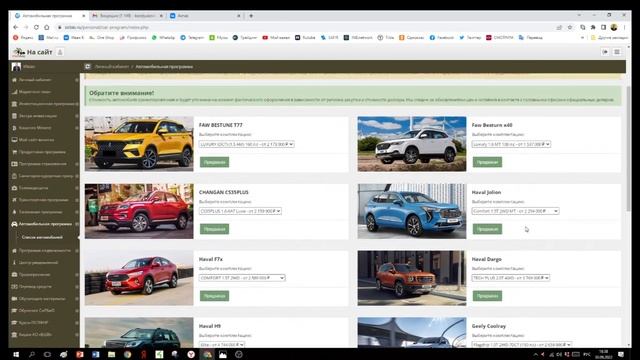
Task: Open the WhatsApp bookmark
Action: click(x=163, y=38)
